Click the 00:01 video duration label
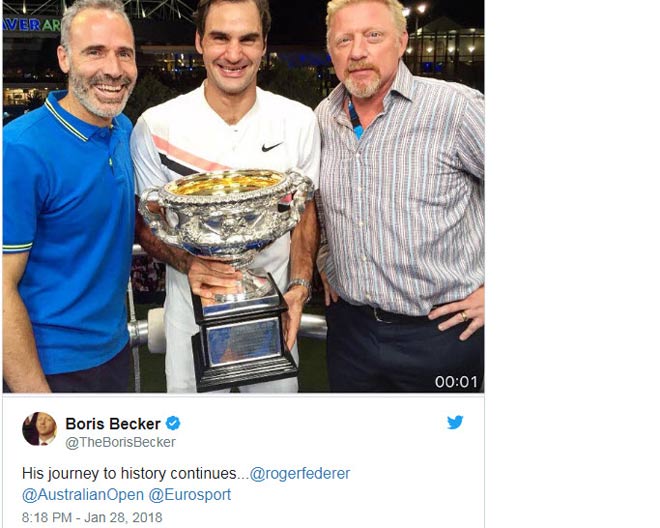This screenshot has width=660, height=528. (x=456, y=382)
